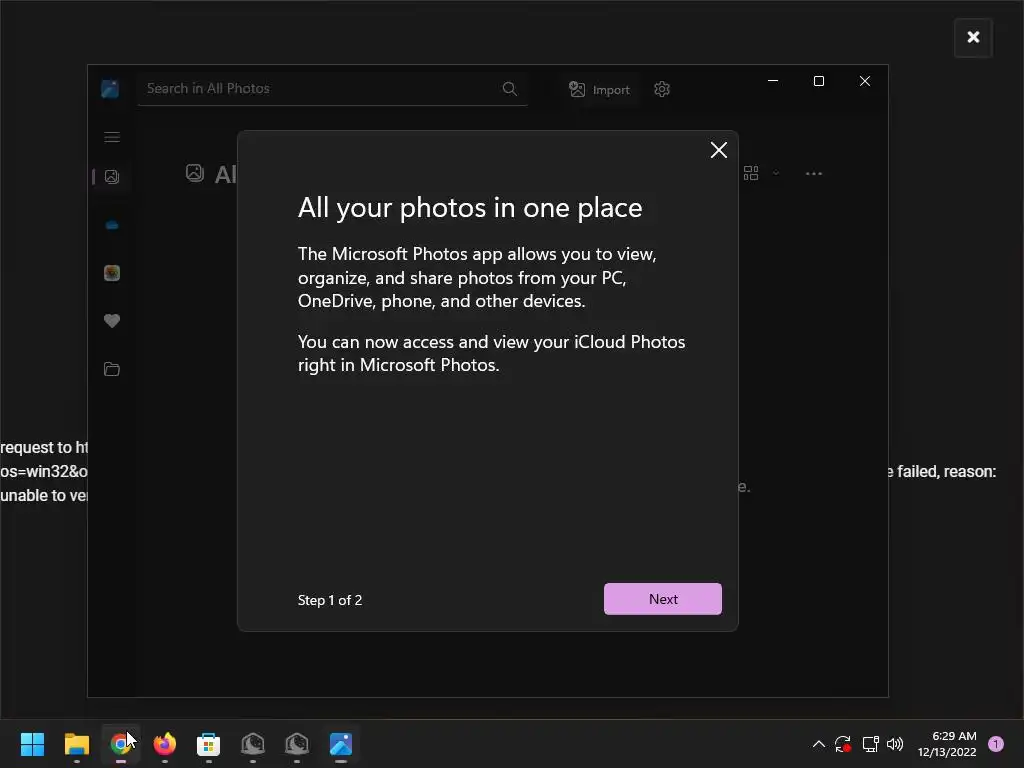Open the Photos app taskbar icon

pyautogui.click(x=341, y=744)
